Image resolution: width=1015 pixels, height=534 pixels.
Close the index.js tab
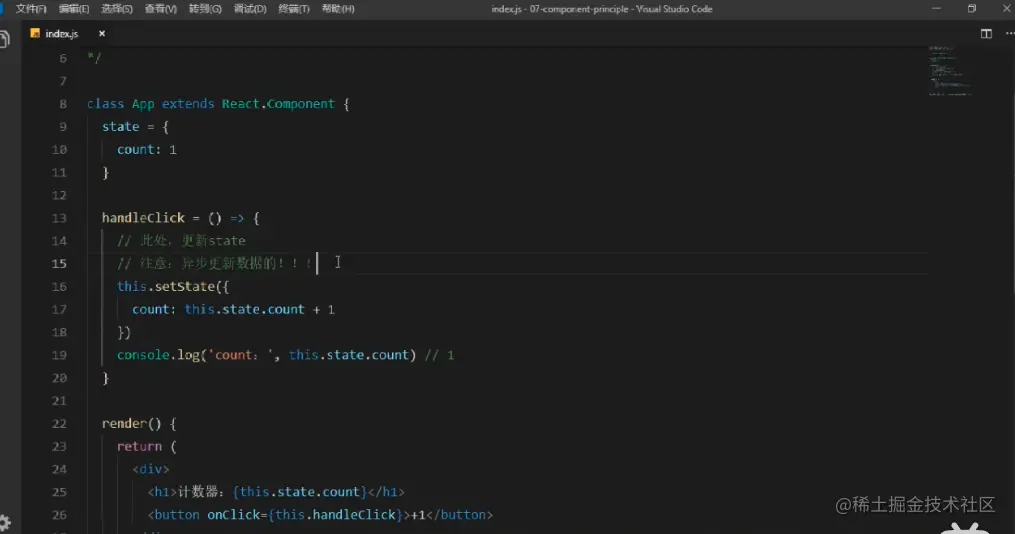[x=102, y=34]
